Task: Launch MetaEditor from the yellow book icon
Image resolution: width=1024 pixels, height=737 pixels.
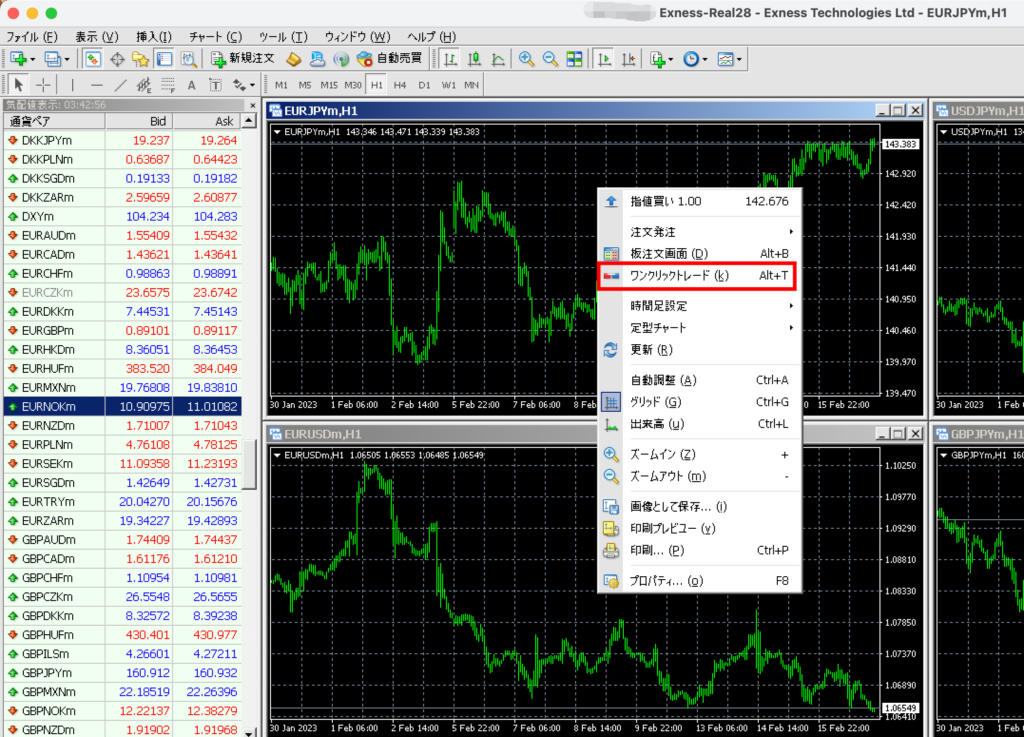Action: [x=293, y=59]
